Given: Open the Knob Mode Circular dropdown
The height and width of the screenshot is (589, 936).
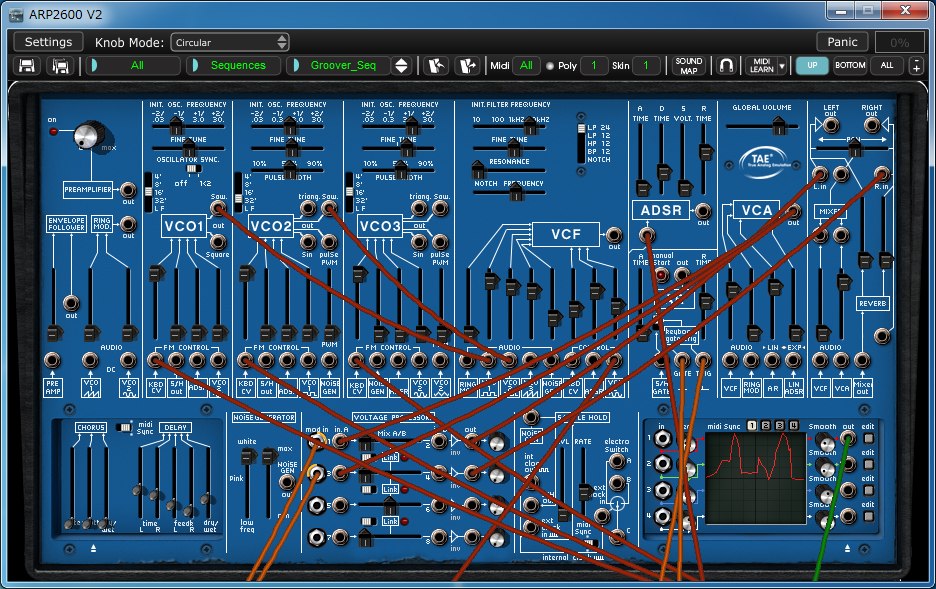Looking at the screenshot, I should [x=230, y=42].
